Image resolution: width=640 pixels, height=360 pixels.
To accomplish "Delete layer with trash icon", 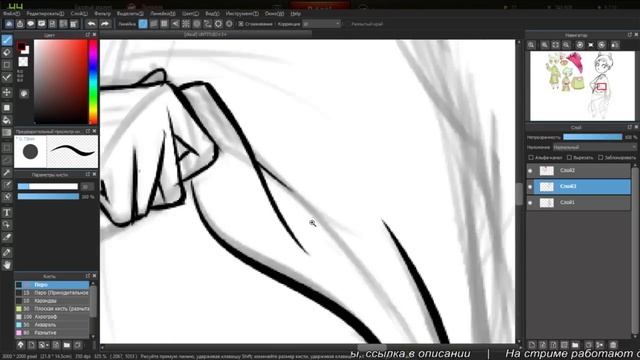I will pyautogui.click(x=613, y=345).
